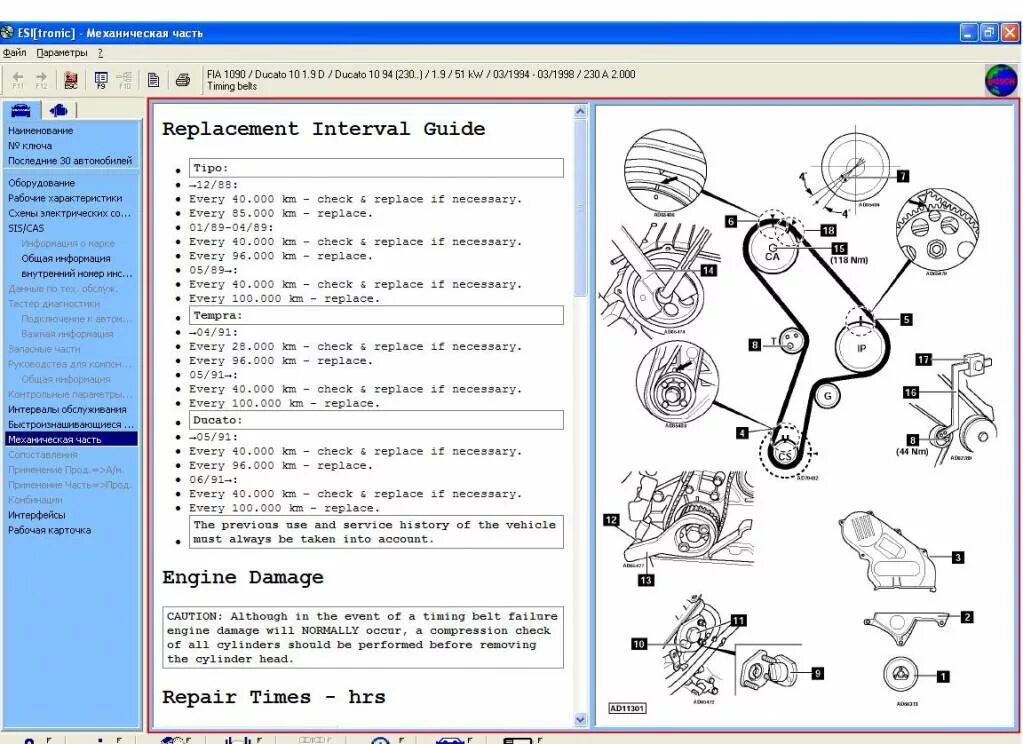
Task: Click the F9 list view icon
Action: tap(100, 80)
